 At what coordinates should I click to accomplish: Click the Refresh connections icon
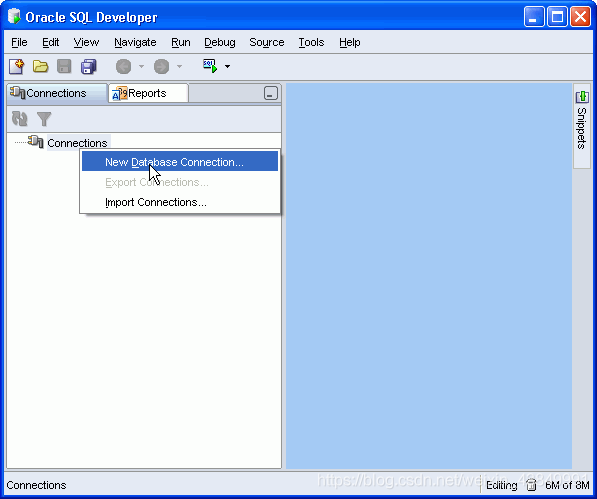click(19, 119)
